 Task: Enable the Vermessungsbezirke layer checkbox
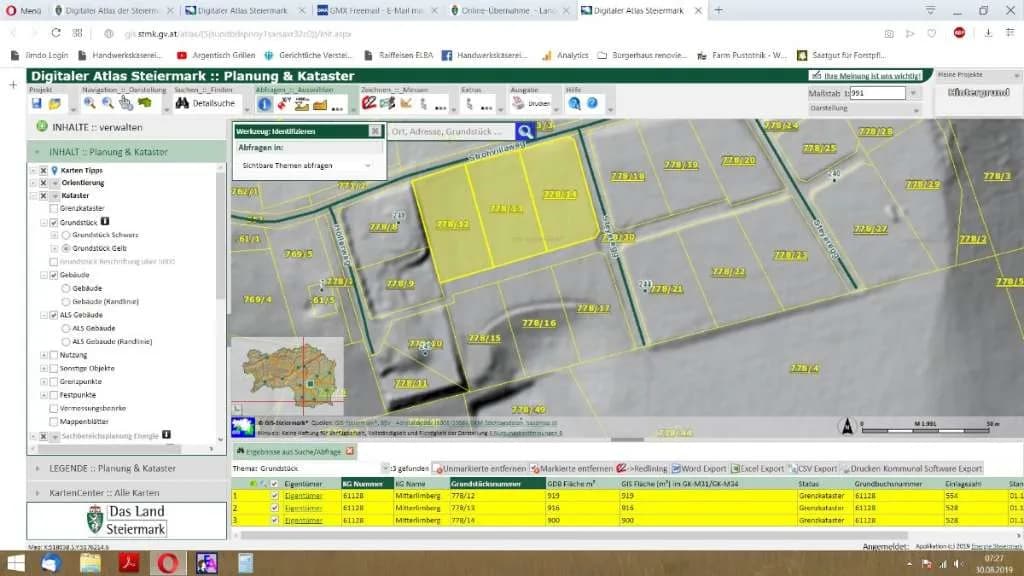click(x=54, y=408)
